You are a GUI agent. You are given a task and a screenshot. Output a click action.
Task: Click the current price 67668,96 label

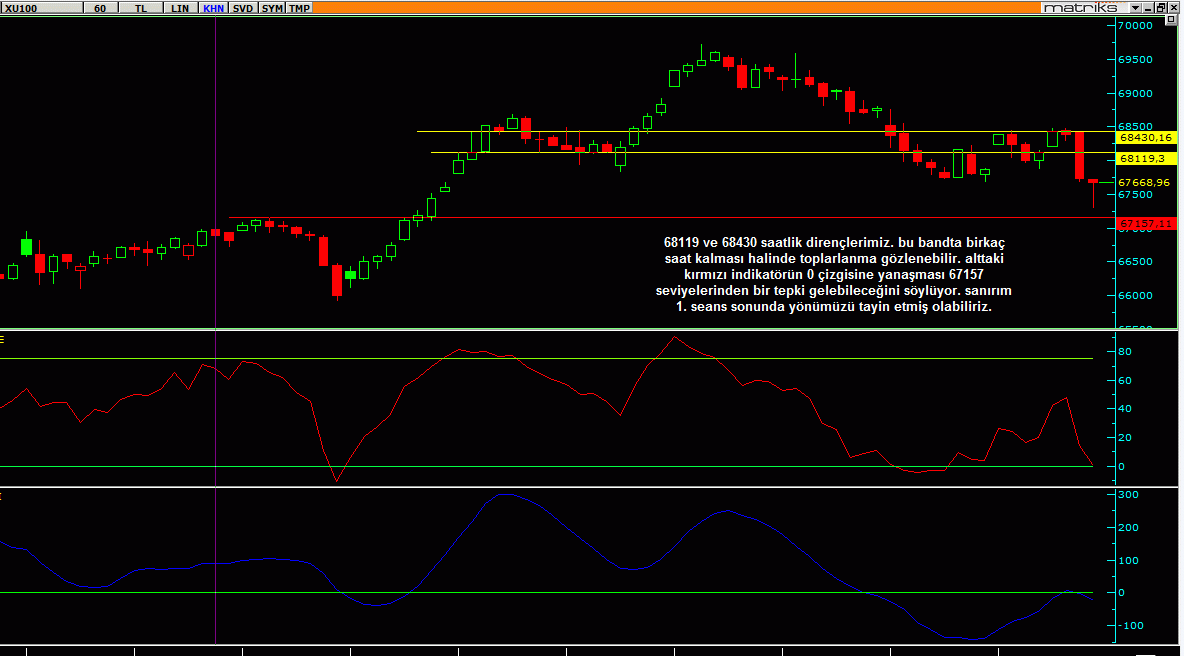coord(1146,182)
